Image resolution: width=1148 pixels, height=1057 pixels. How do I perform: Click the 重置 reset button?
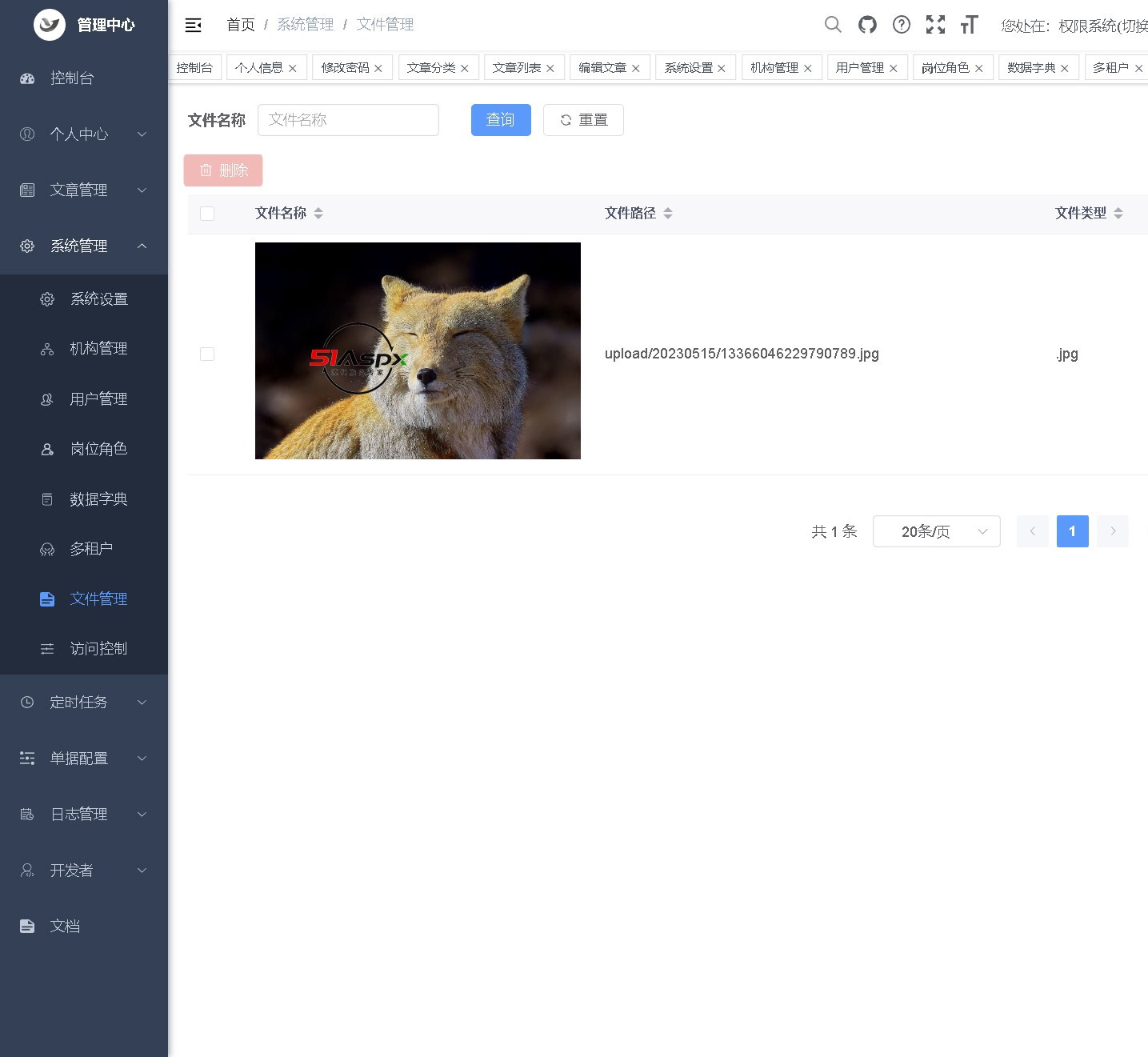click(583, 120)
